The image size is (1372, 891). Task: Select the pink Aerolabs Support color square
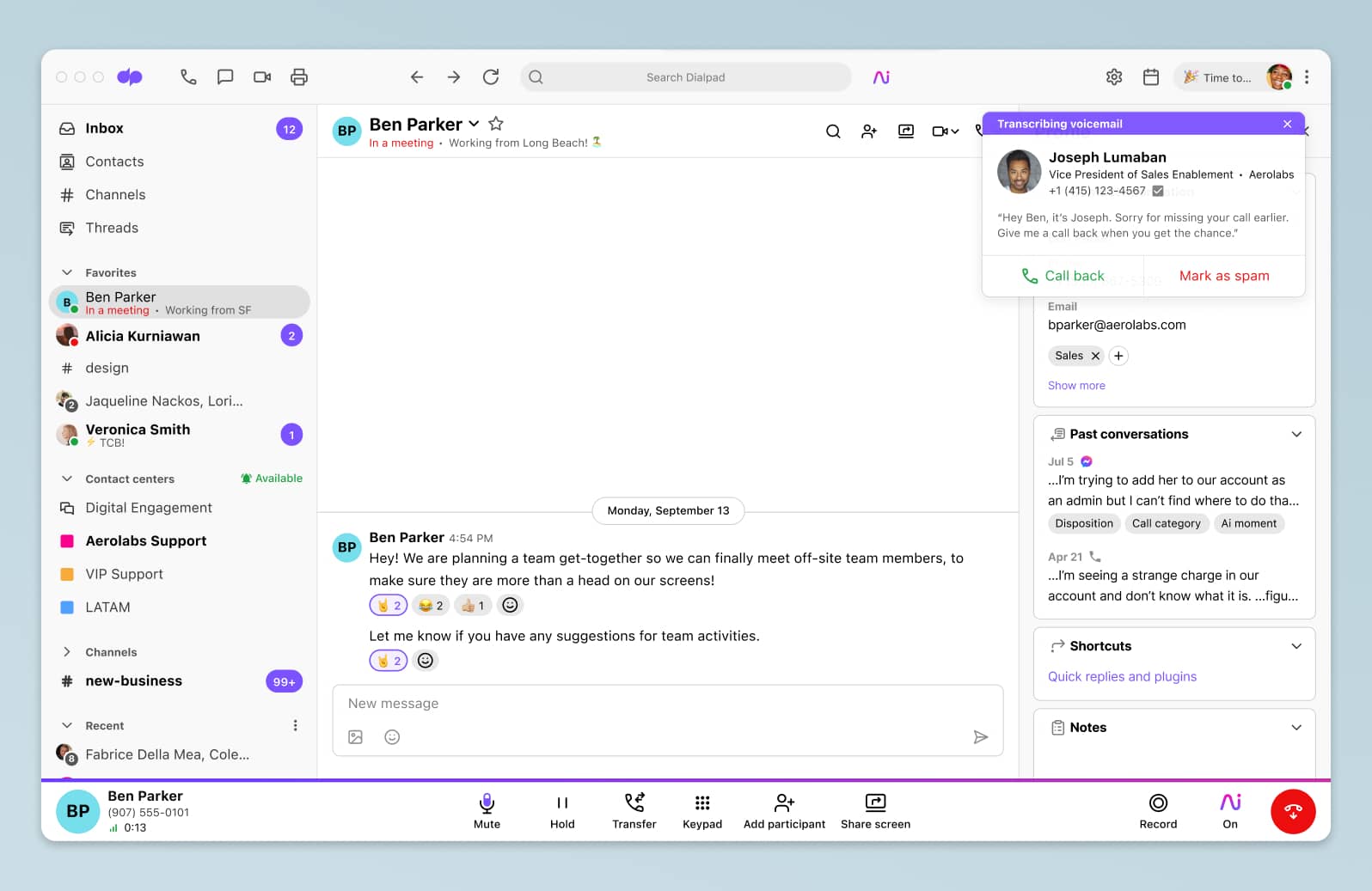click(67, 541)
